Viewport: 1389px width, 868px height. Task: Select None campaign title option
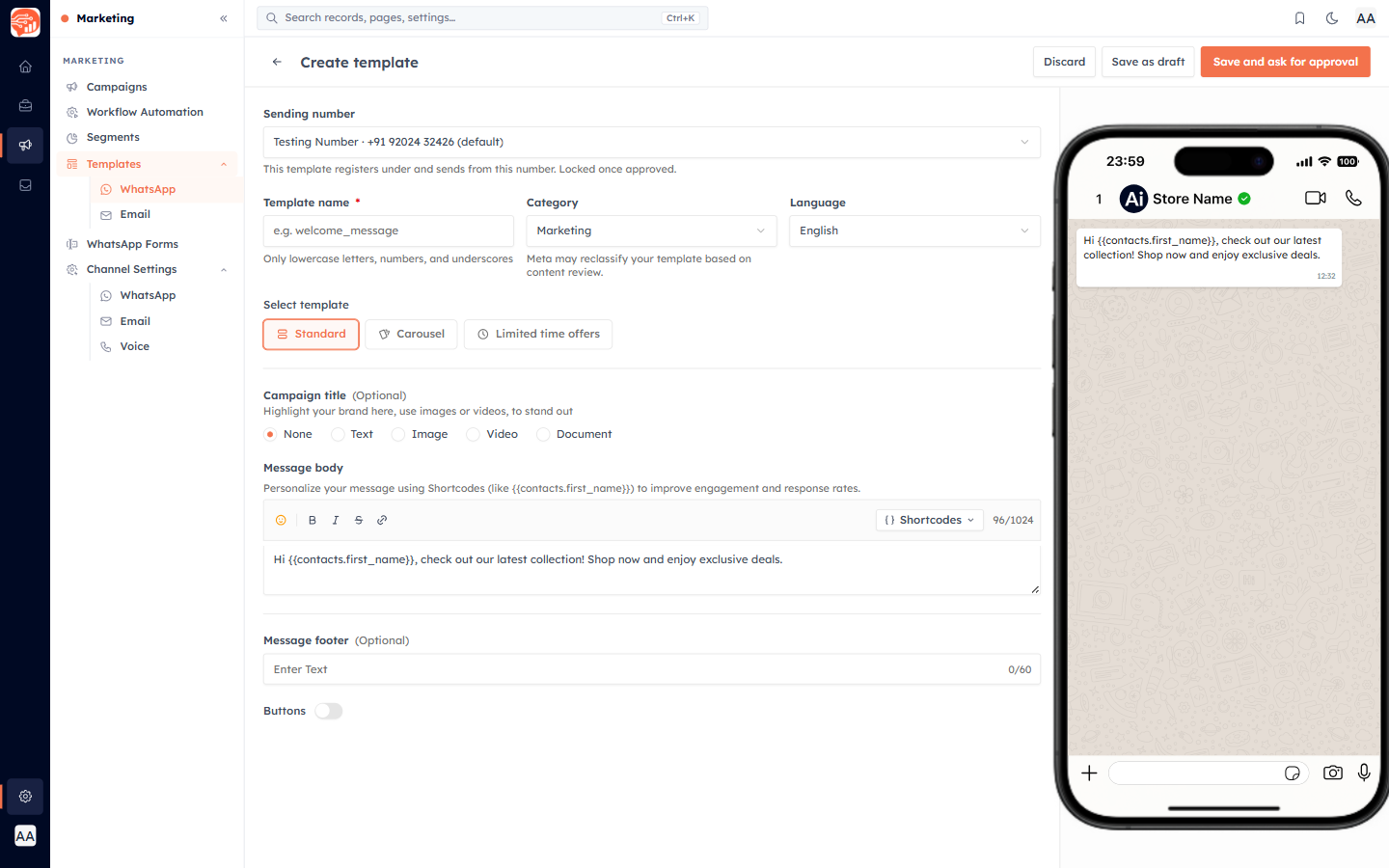[270, 434]
